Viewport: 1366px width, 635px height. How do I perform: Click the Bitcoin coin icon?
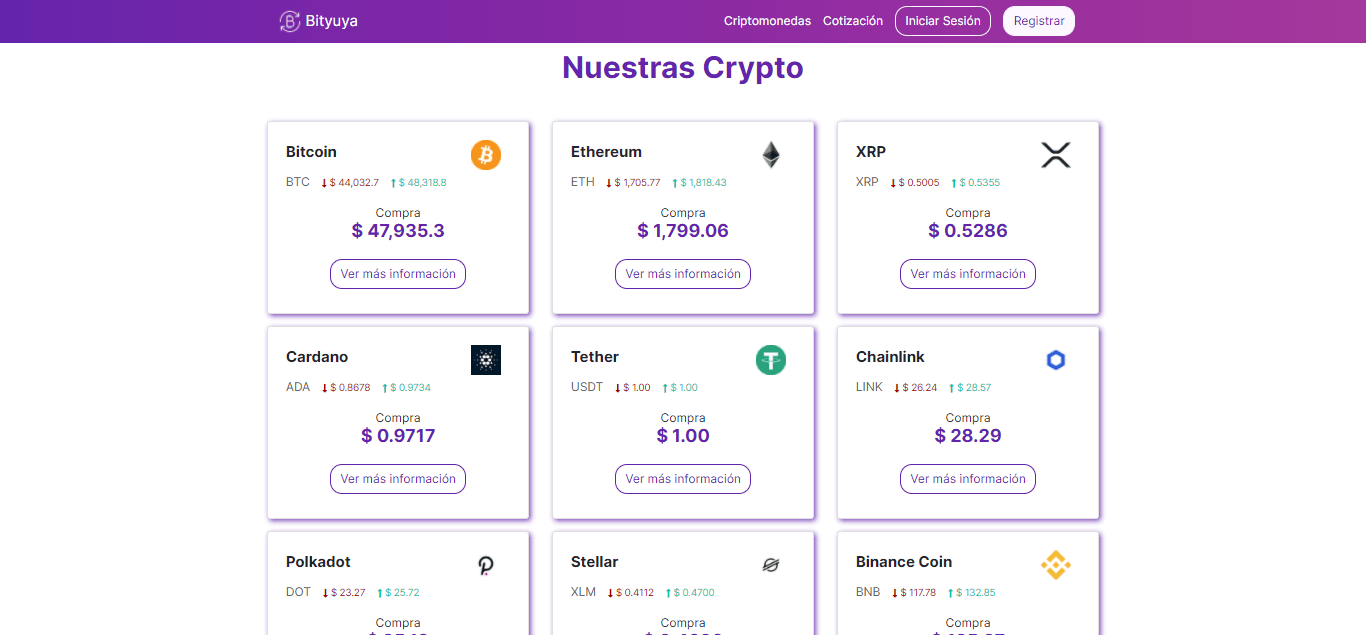(486, 155)
